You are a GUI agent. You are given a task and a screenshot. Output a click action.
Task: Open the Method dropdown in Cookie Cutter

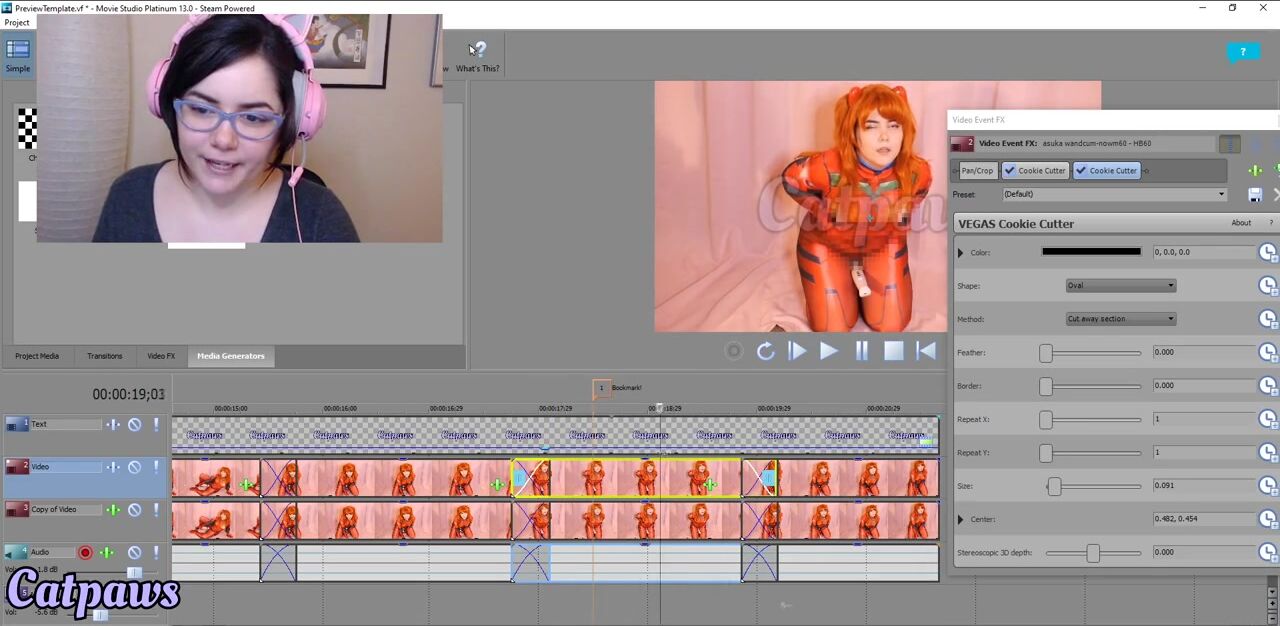pos(1120,319)
